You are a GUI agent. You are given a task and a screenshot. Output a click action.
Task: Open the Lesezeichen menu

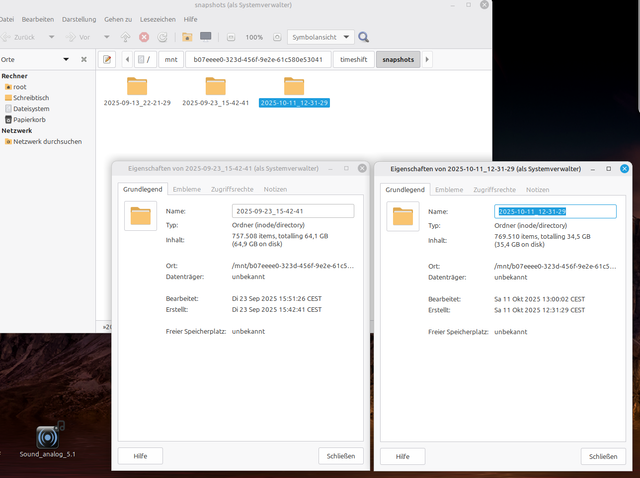[158, 19]
